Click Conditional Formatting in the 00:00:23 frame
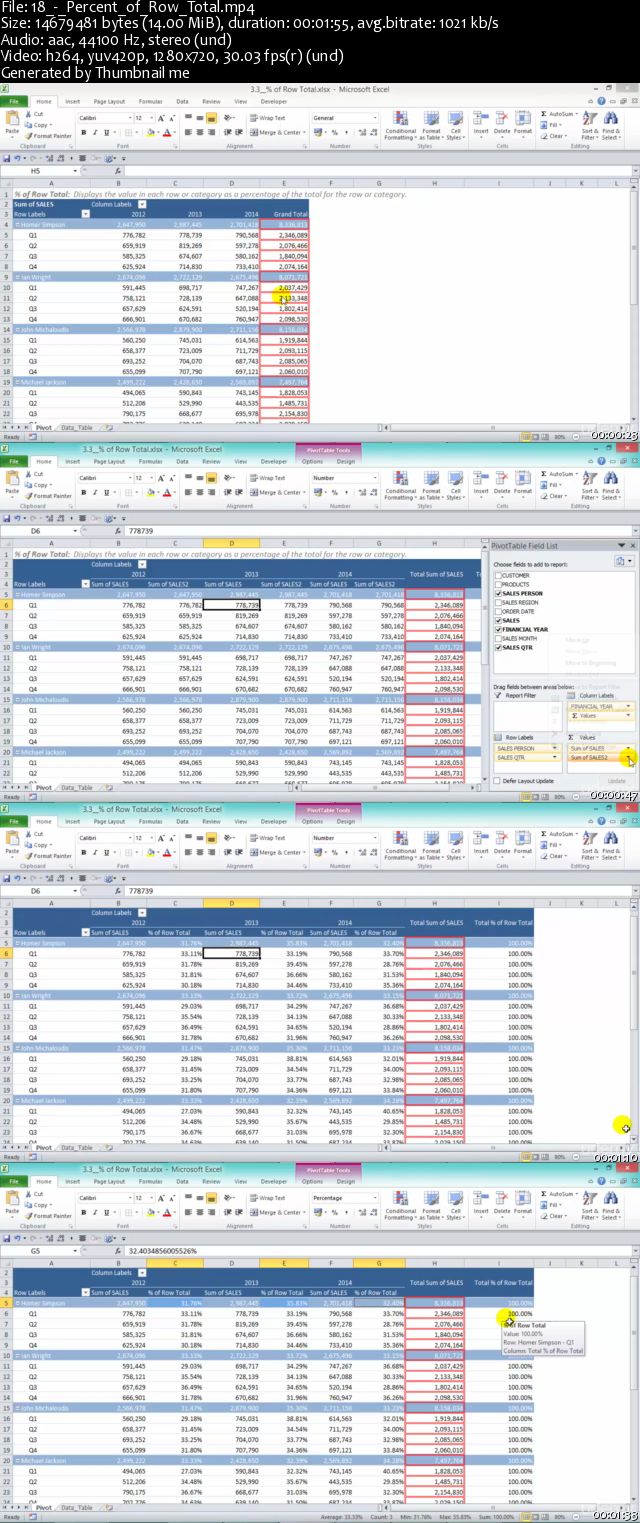This screenshot has width=640, height=1523. [400, 125]
